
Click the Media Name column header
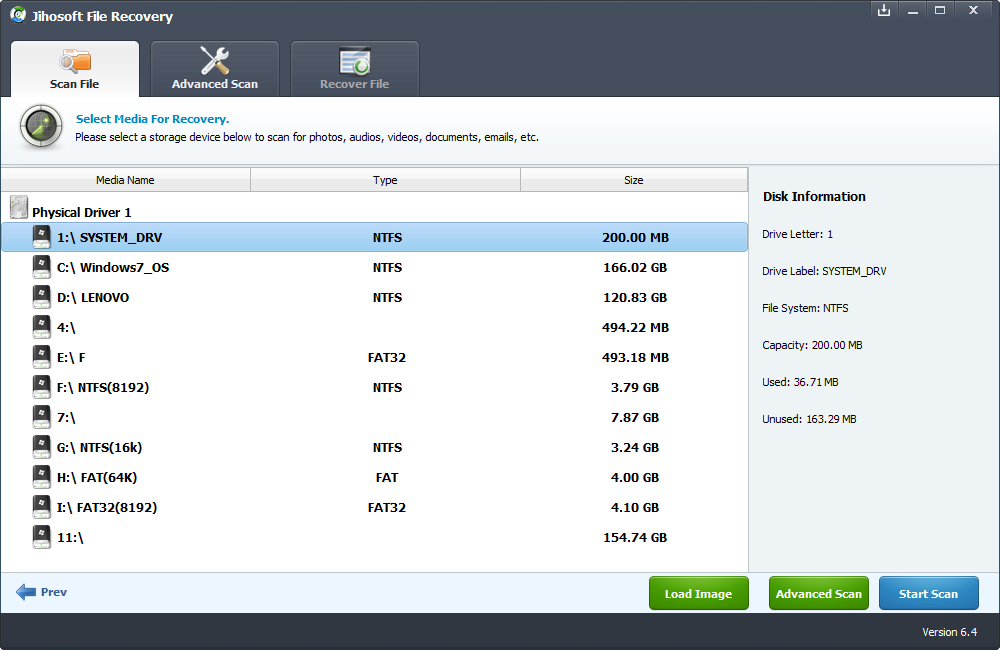[126, 180]
